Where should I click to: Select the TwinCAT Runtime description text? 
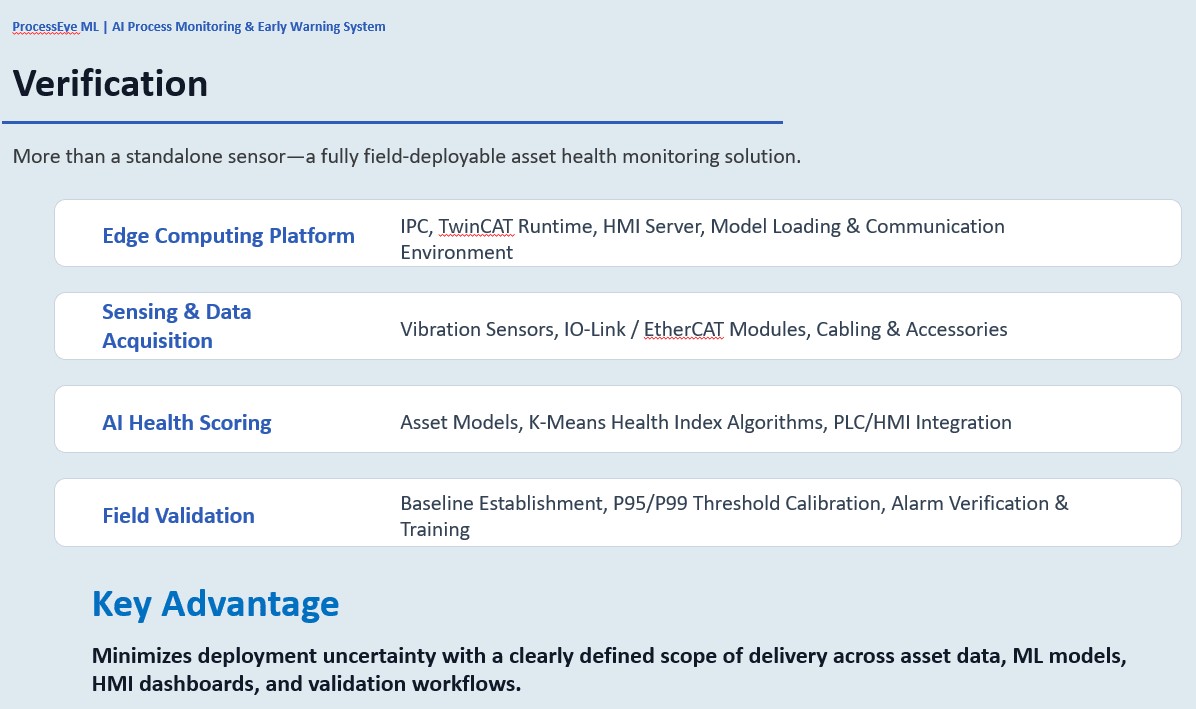tap(702, 239)
